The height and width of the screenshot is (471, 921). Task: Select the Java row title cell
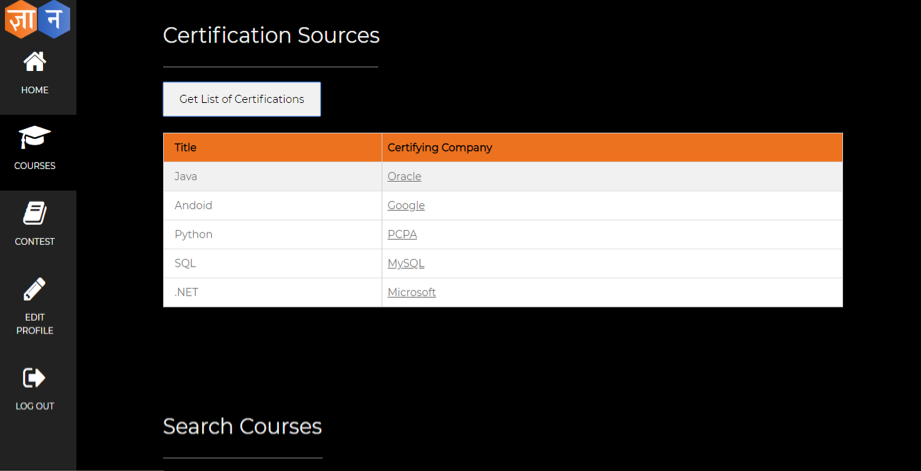(186, 176)
